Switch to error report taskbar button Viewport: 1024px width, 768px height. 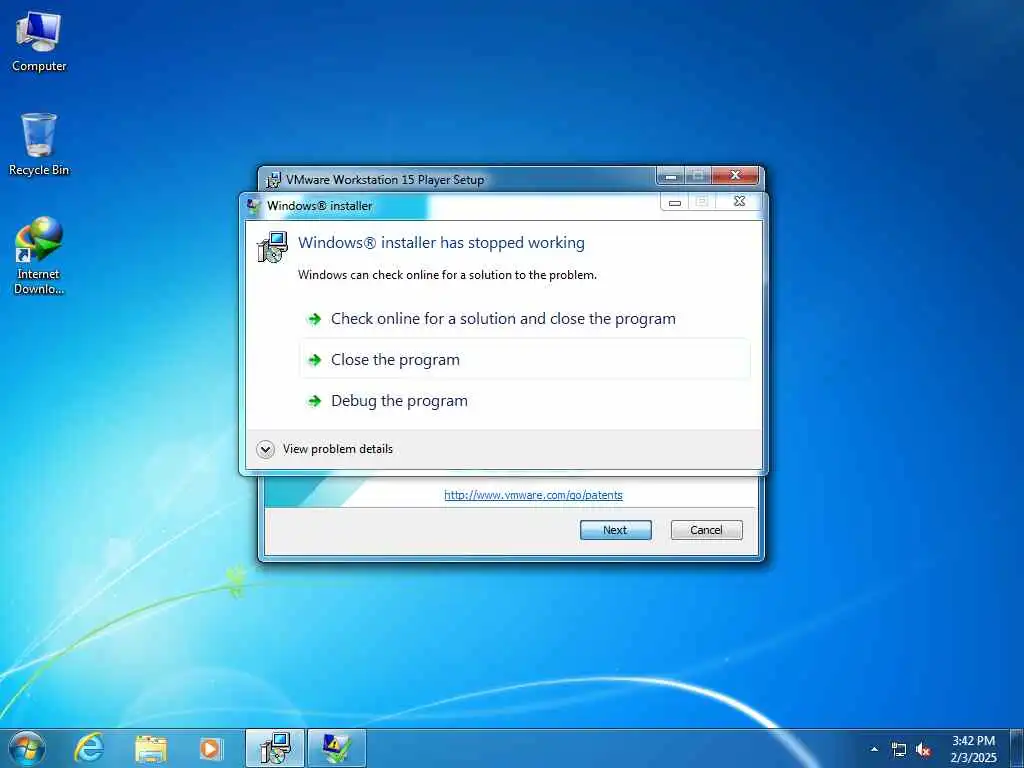pyautogui.click(x=336, y=748)
